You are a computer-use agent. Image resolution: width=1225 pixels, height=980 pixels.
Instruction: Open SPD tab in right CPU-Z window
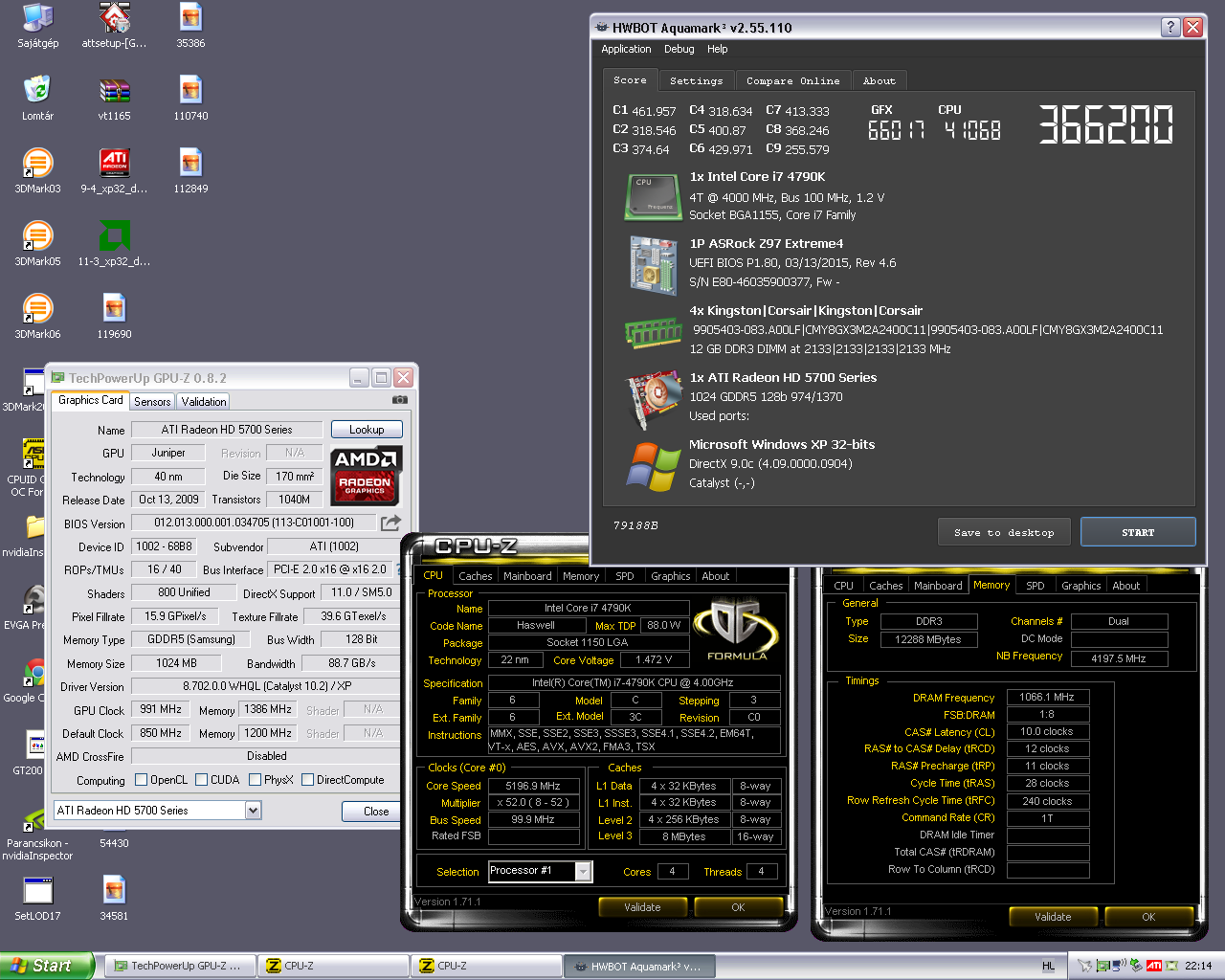pyautogui.click(x=1036, y=586)
